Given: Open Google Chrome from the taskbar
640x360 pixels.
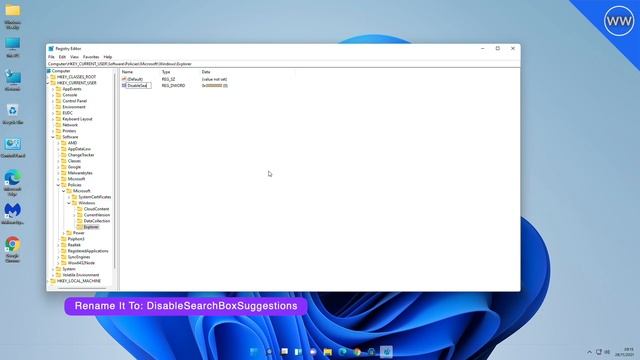Looking at the screenshot, I should coord(357,352).
